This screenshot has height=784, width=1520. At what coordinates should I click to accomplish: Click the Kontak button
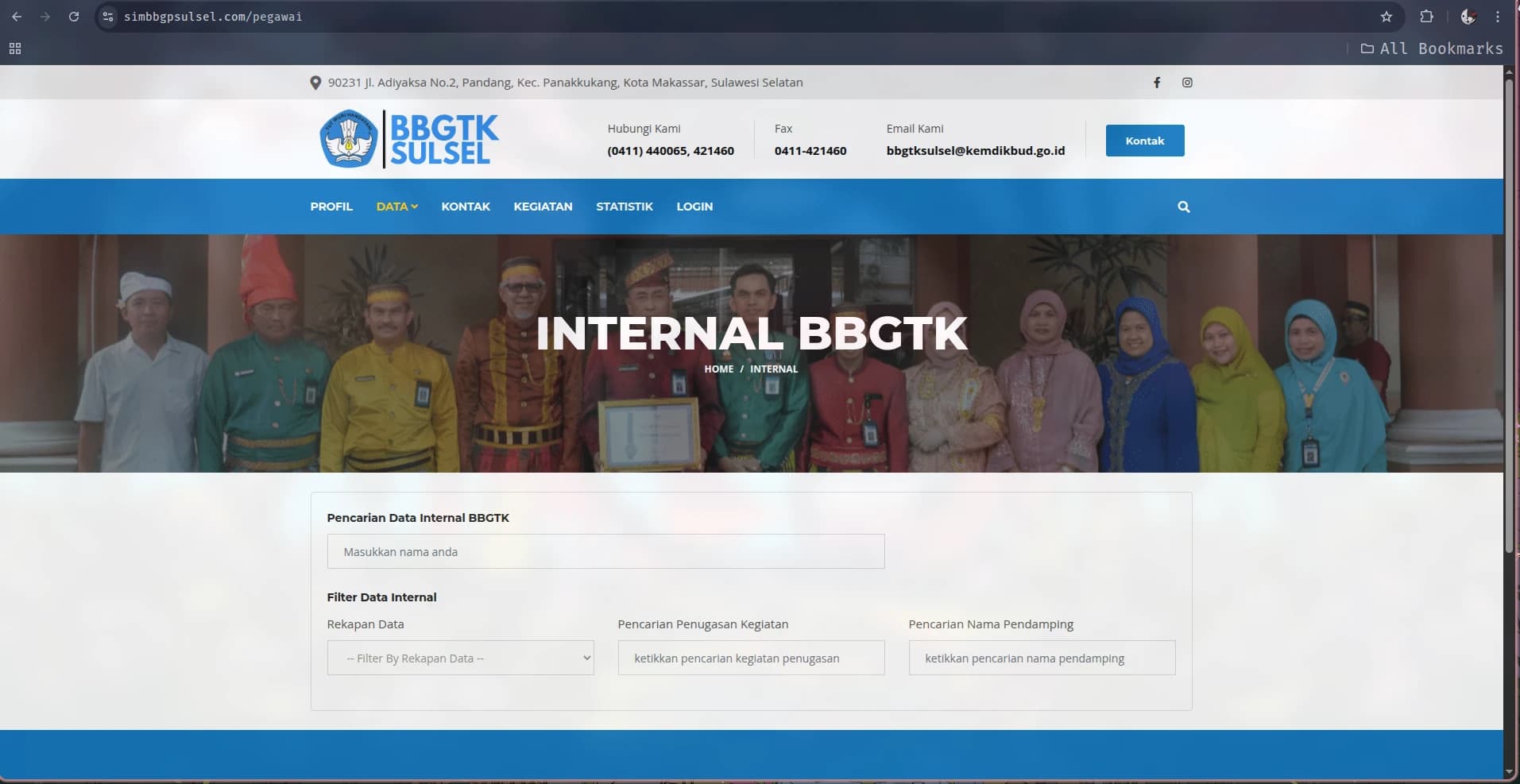pyautogui.click(x=1144, y=140)
